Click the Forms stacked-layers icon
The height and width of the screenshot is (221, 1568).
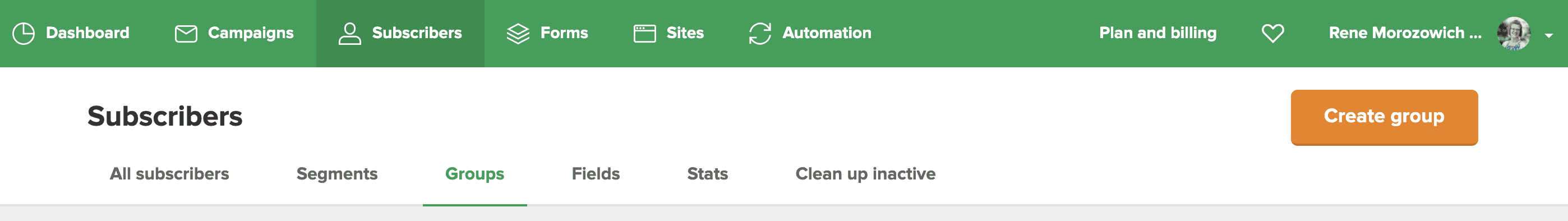tap(518, 34)
